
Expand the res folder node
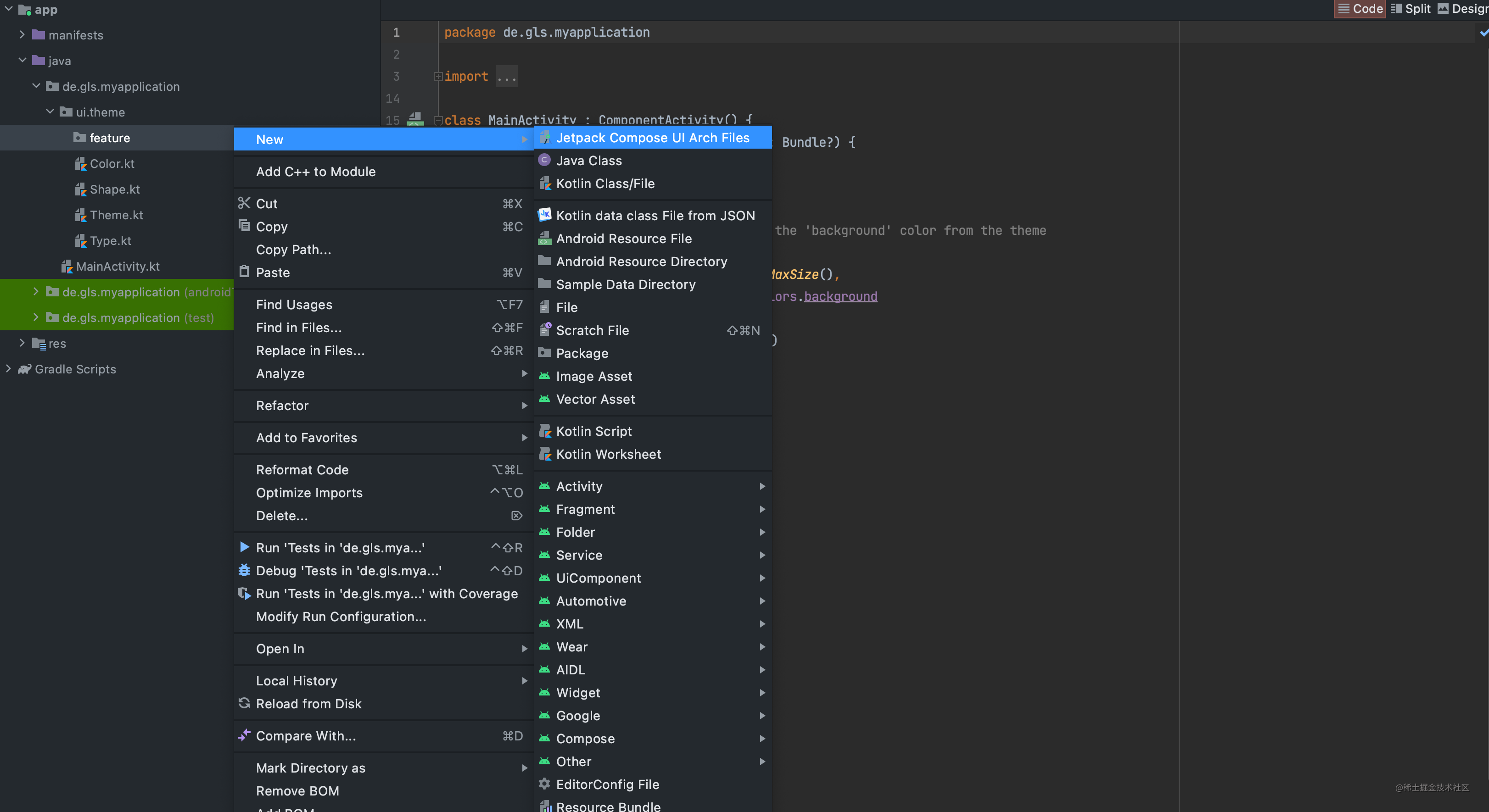tap(22, 343)
